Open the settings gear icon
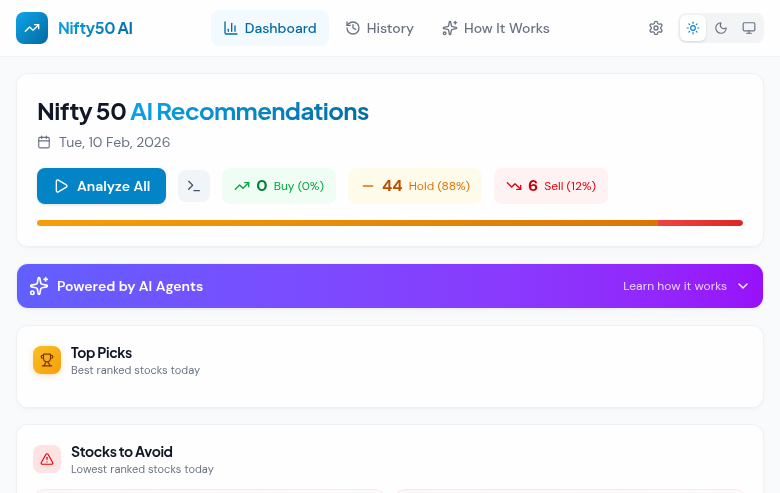 pyautogui.click(x=656, y=28)
